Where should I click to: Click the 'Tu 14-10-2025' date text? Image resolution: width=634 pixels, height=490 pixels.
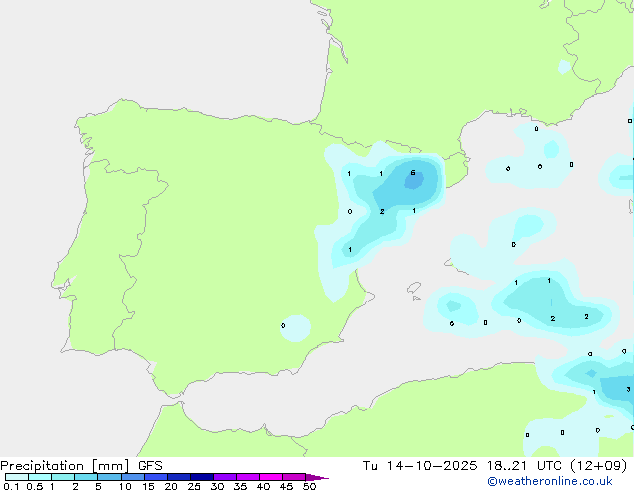[420, 466]
